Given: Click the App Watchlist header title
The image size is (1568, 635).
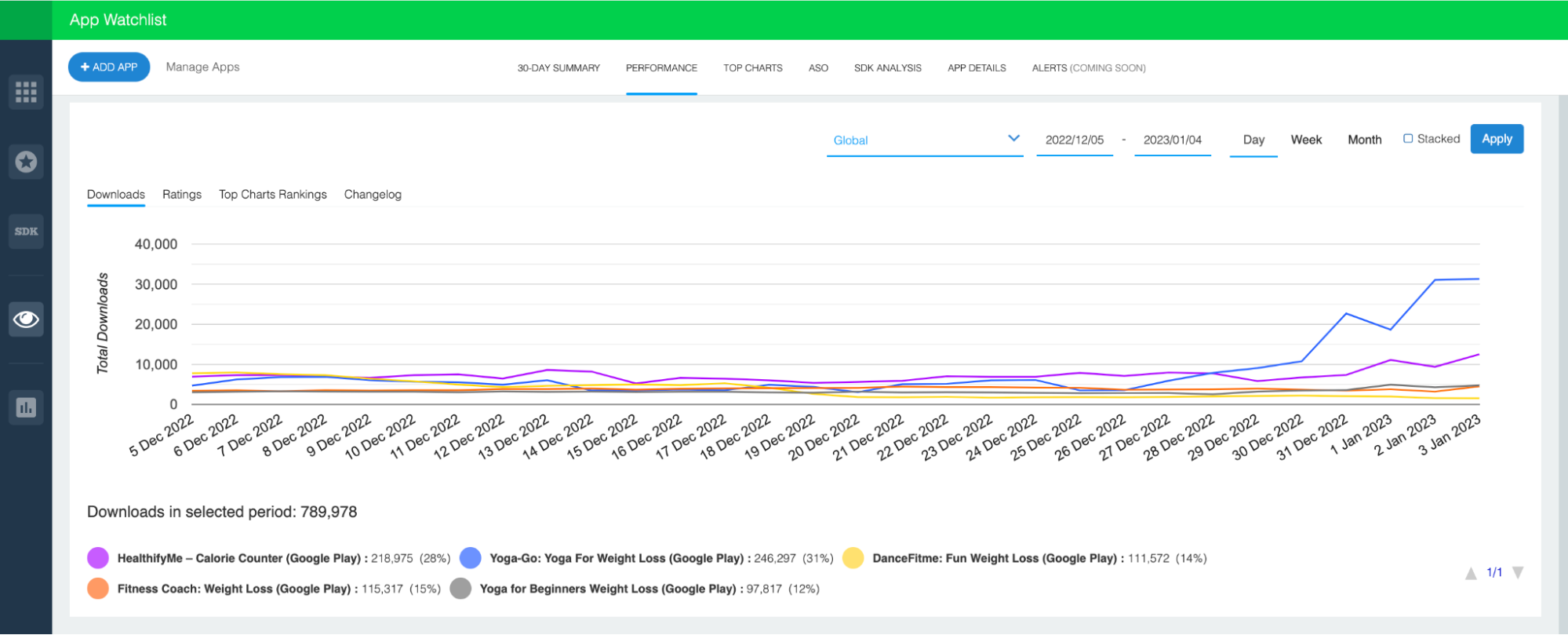Looking at the screenshot, I should [118, 20].
